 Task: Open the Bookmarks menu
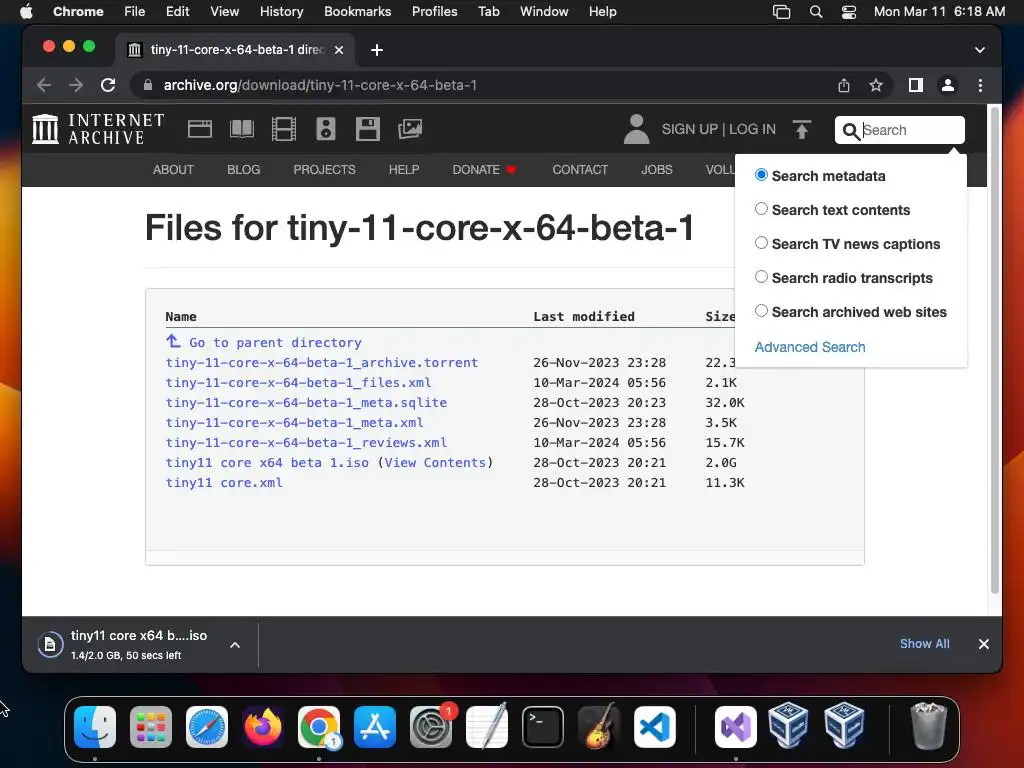[x=357, y=12]
